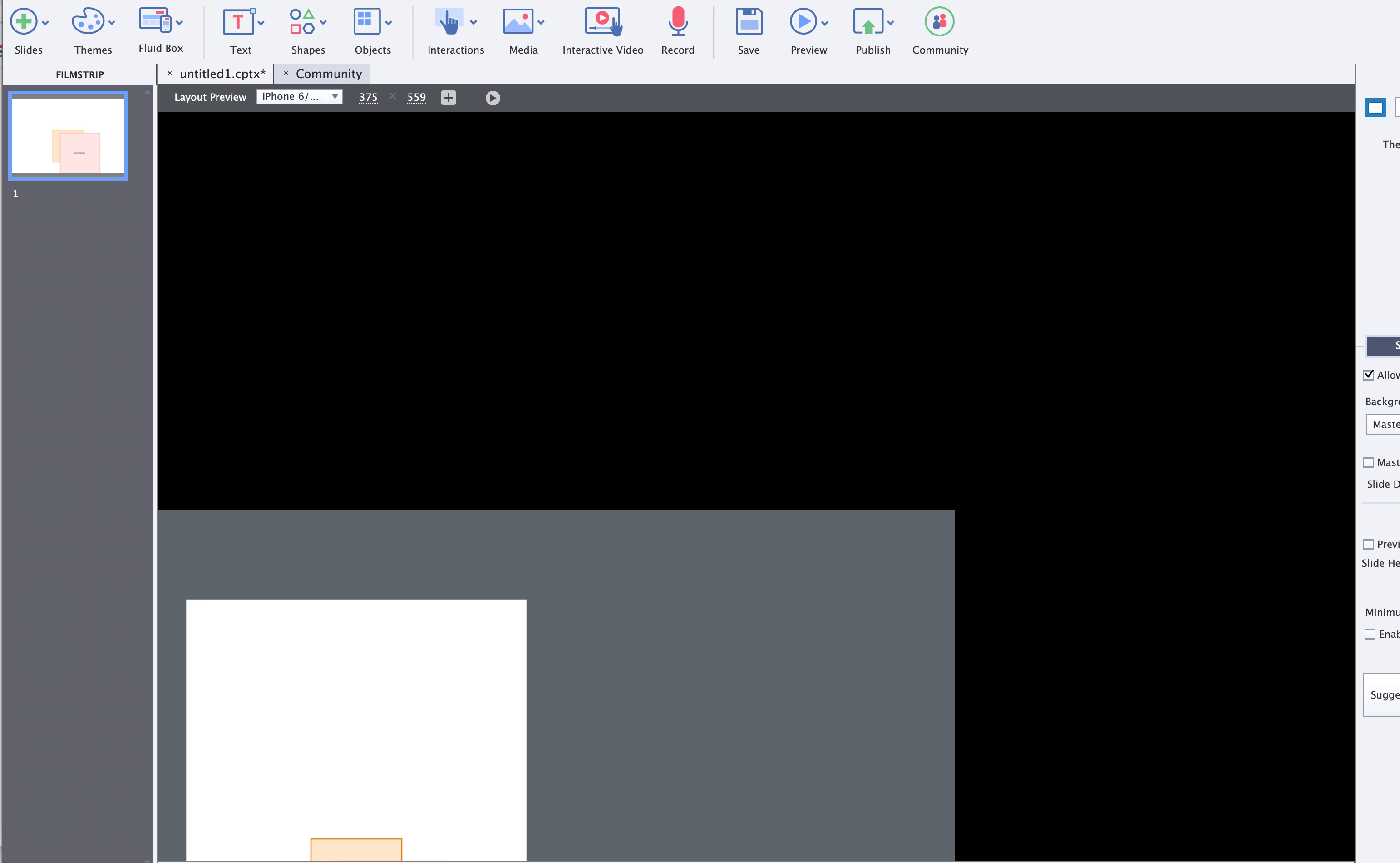Screen dimensions: 1400x863
Task: Expand the Interactions dropdown arrow
Action: pos(473,23)
